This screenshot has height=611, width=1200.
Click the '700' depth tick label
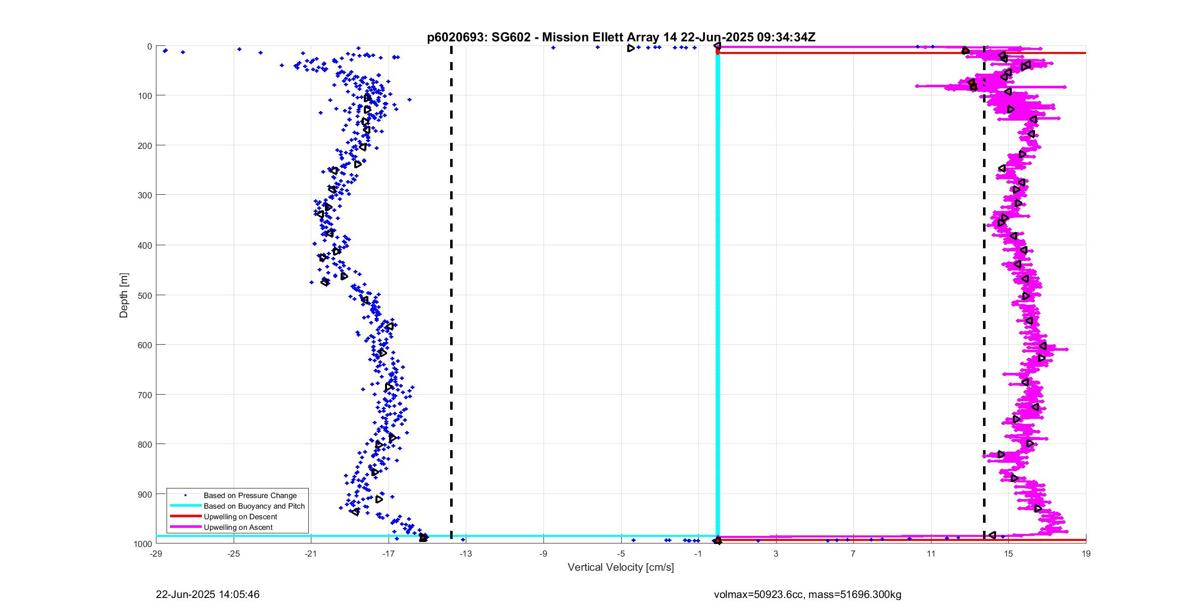[x=144, y=394]
